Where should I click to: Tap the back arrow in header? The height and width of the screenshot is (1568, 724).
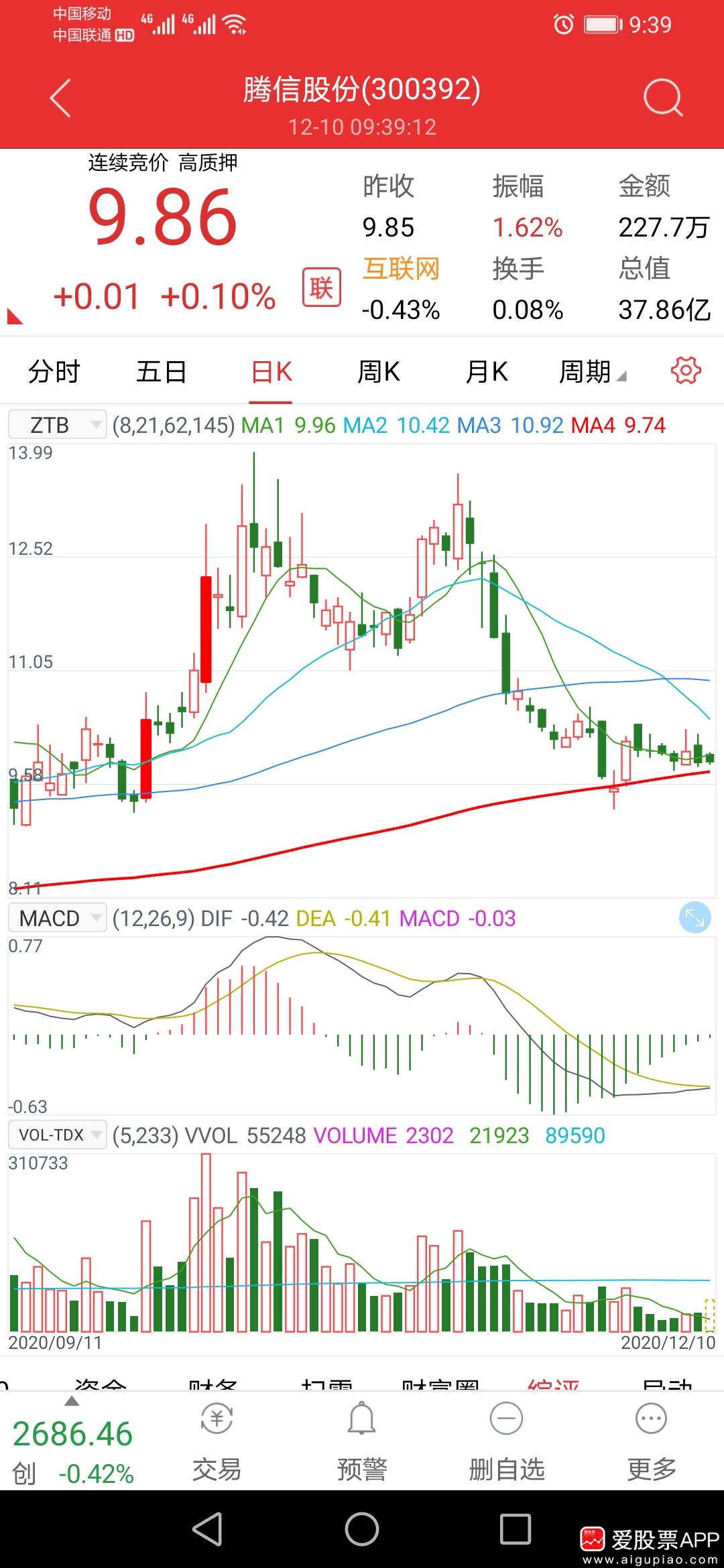point(60,99)
